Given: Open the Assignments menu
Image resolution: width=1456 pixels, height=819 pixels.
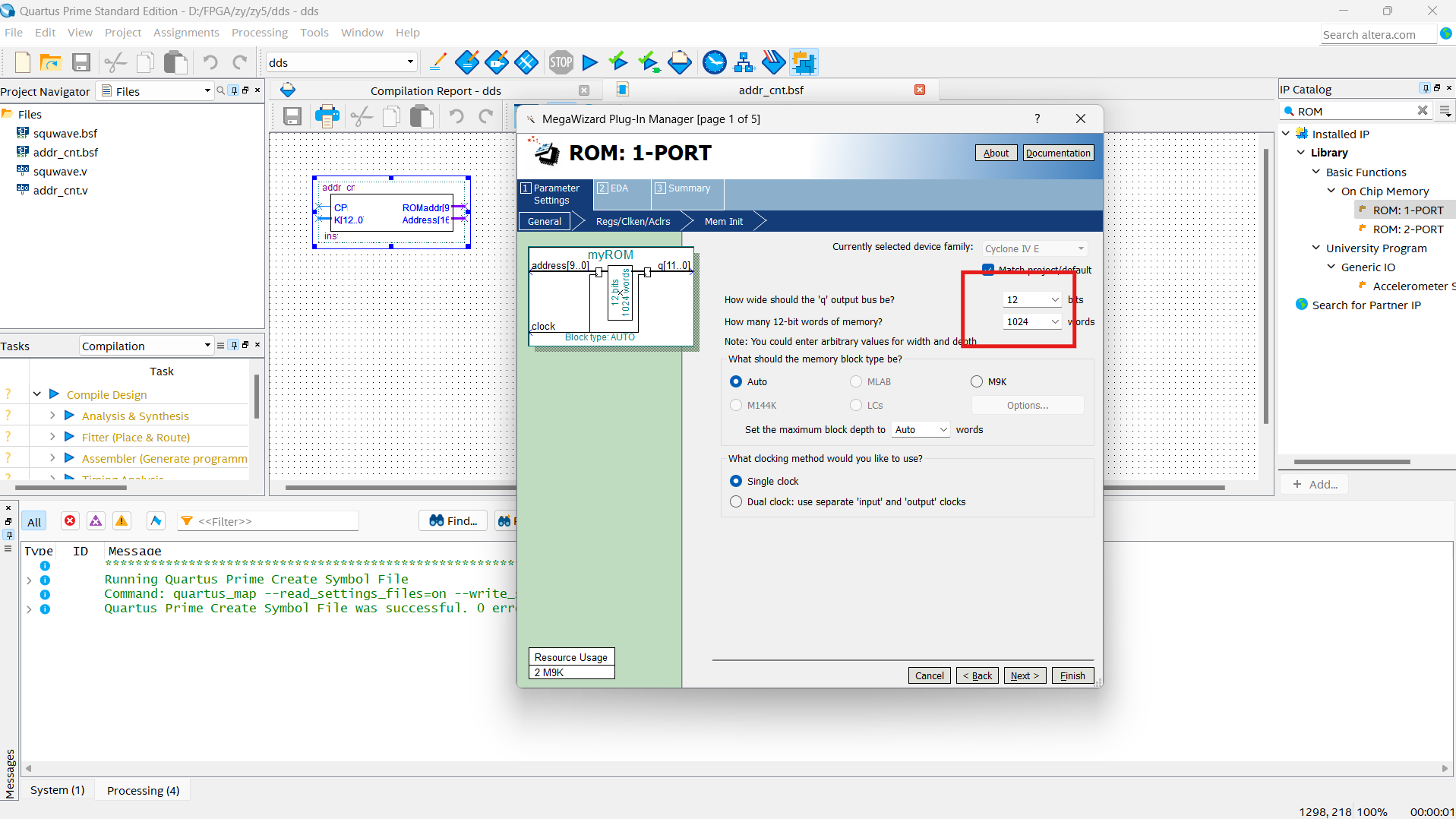Looking at the screenshot, I should 186,33.
